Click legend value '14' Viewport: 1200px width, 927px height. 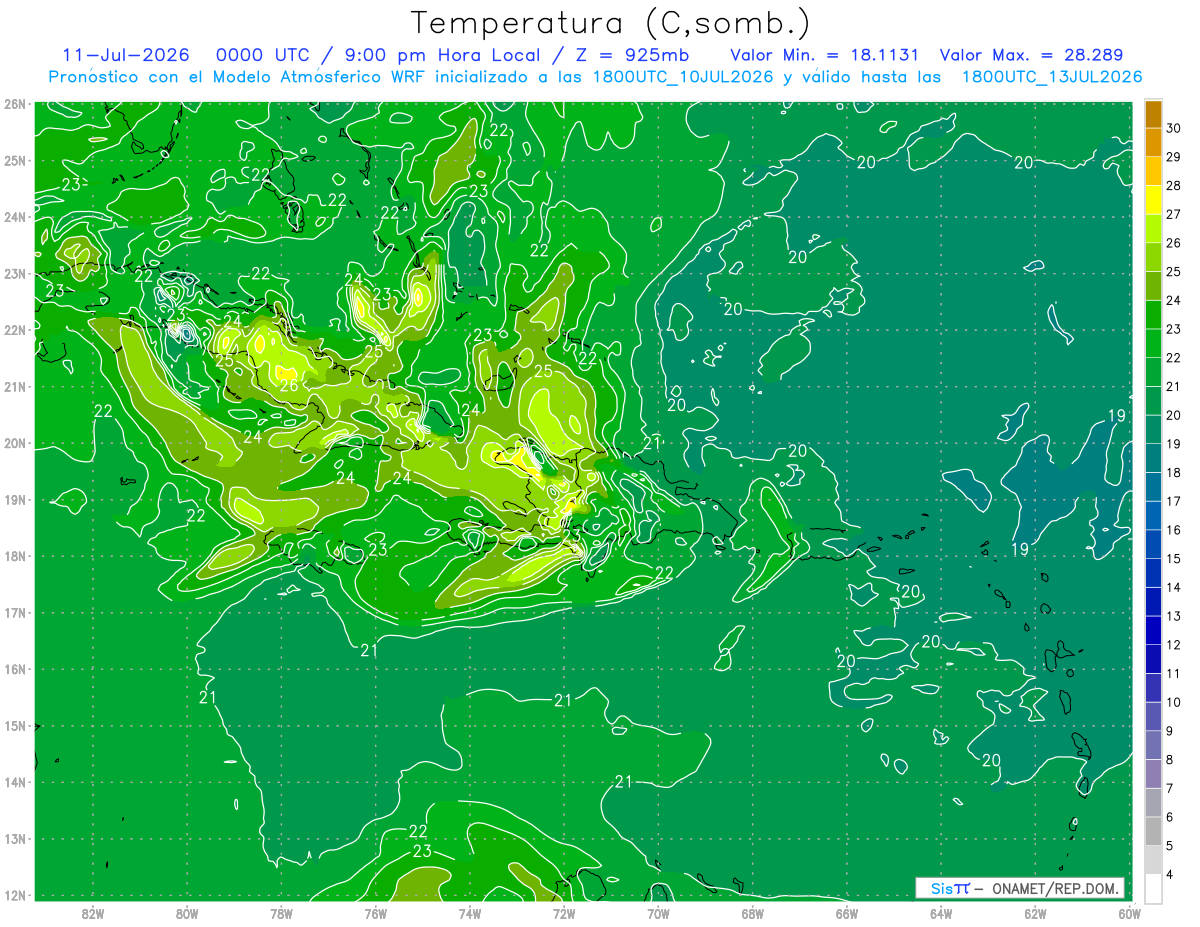1175,588
